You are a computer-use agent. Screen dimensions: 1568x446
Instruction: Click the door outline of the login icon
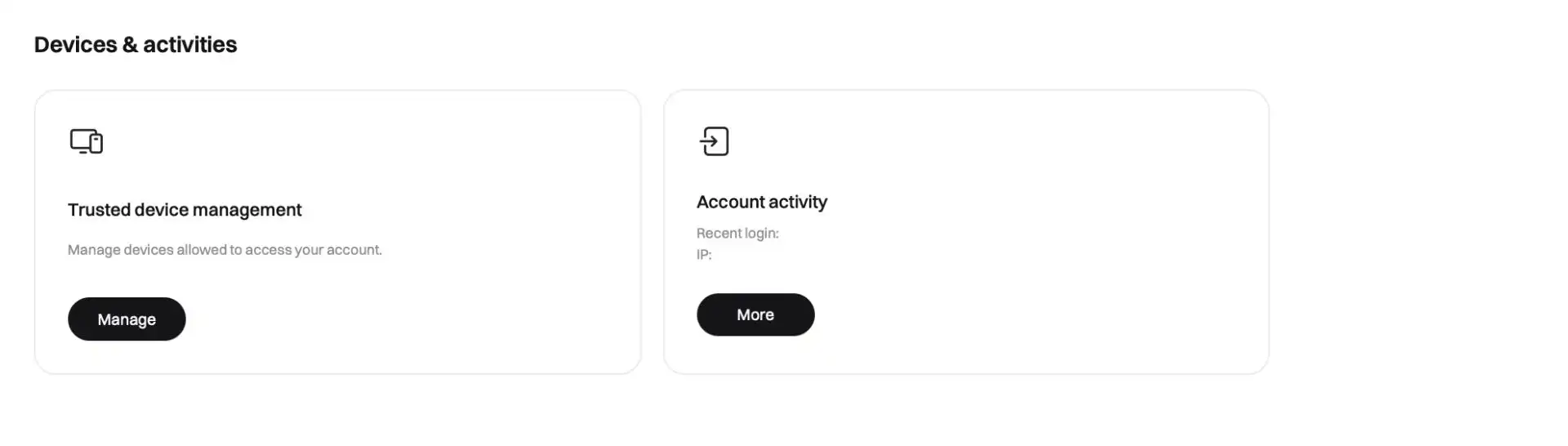(724, 141)
